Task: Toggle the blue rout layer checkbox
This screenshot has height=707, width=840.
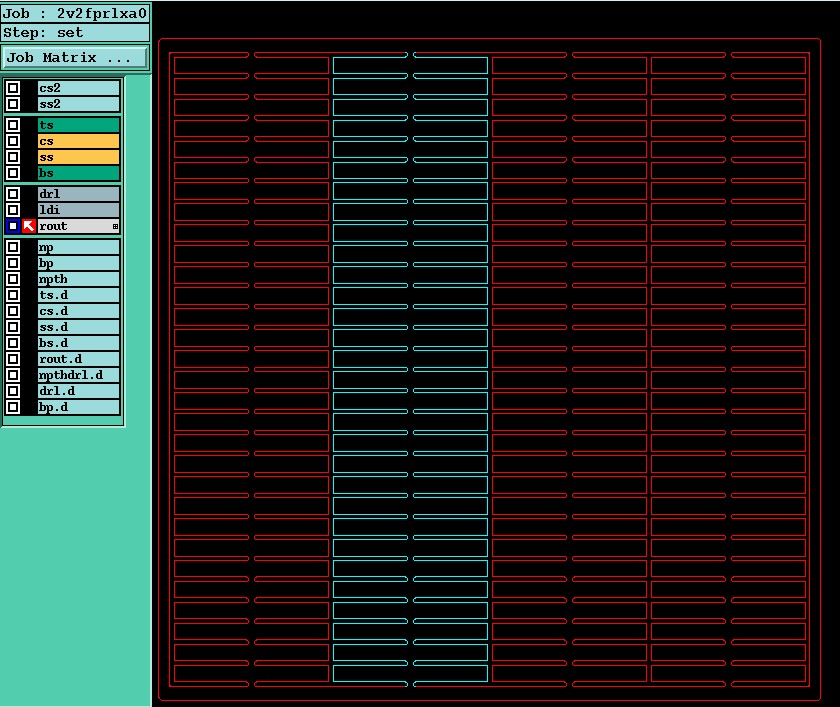Action: pos(13,226)
